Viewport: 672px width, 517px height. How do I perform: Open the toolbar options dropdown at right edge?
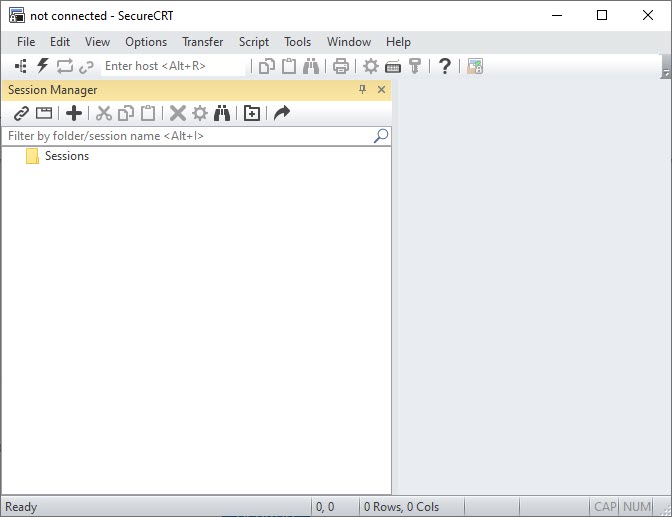(x=666, y=70)
